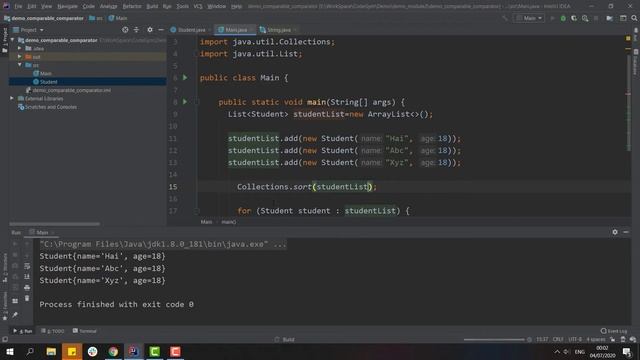This screenshot has height=360, width=640.
Task: Open the Project view dropdown
Action: point(28,30)
